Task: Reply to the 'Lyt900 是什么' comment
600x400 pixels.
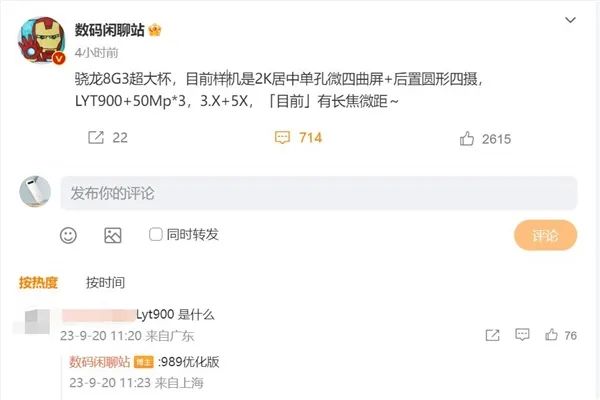Action: tap(522, 335)
